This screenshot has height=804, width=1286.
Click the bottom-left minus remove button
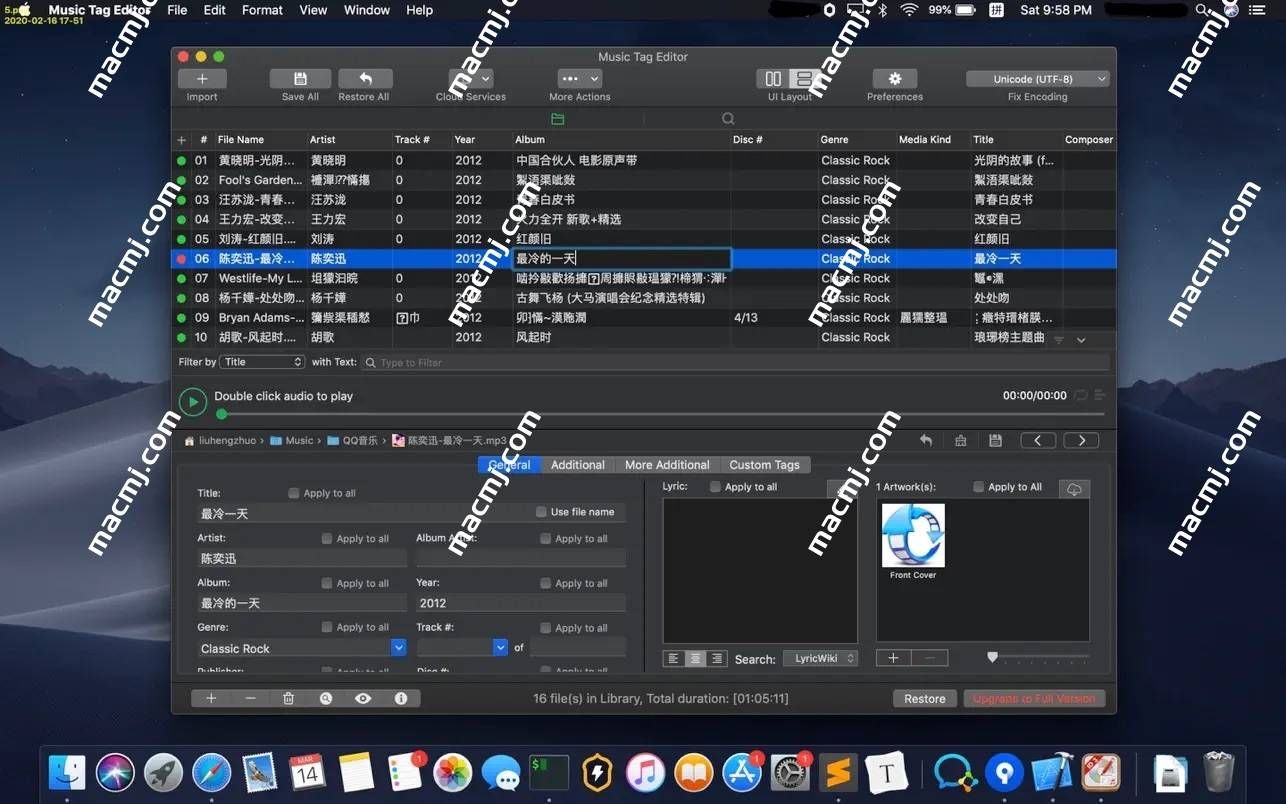[250, 698]
